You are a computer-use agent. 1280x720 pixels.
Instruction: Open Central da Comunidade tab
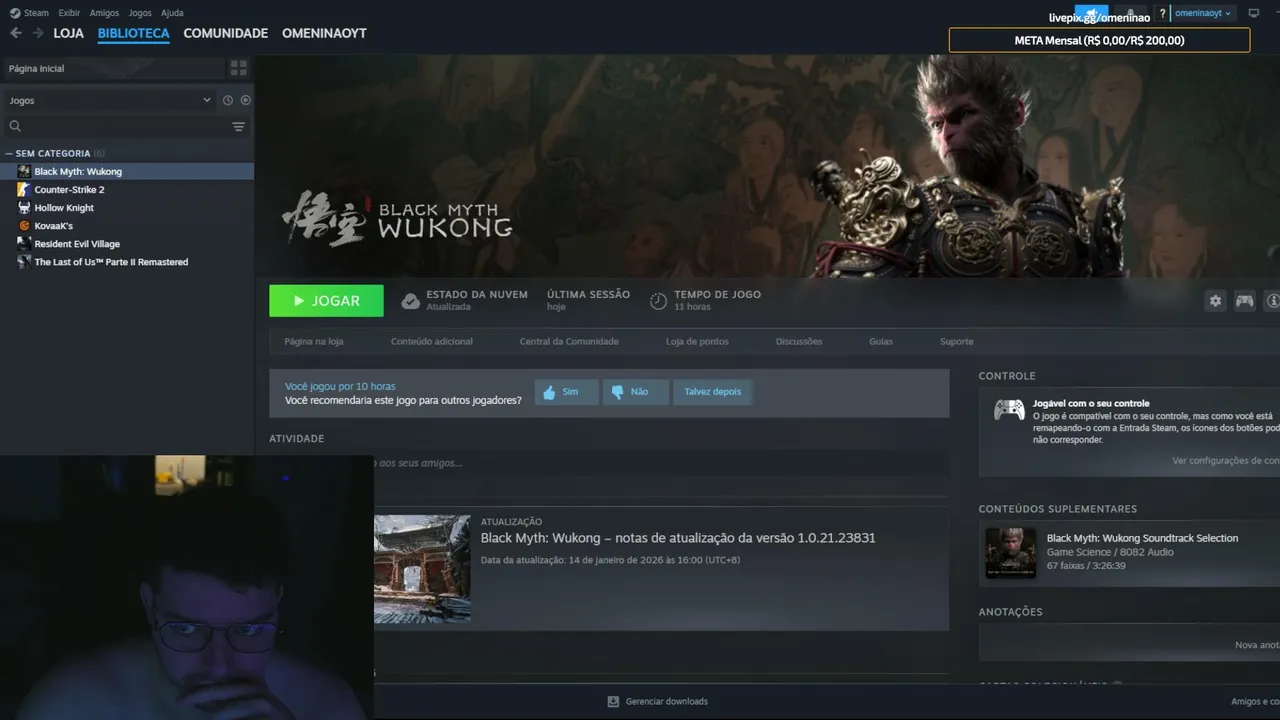(x=569, y=342)
